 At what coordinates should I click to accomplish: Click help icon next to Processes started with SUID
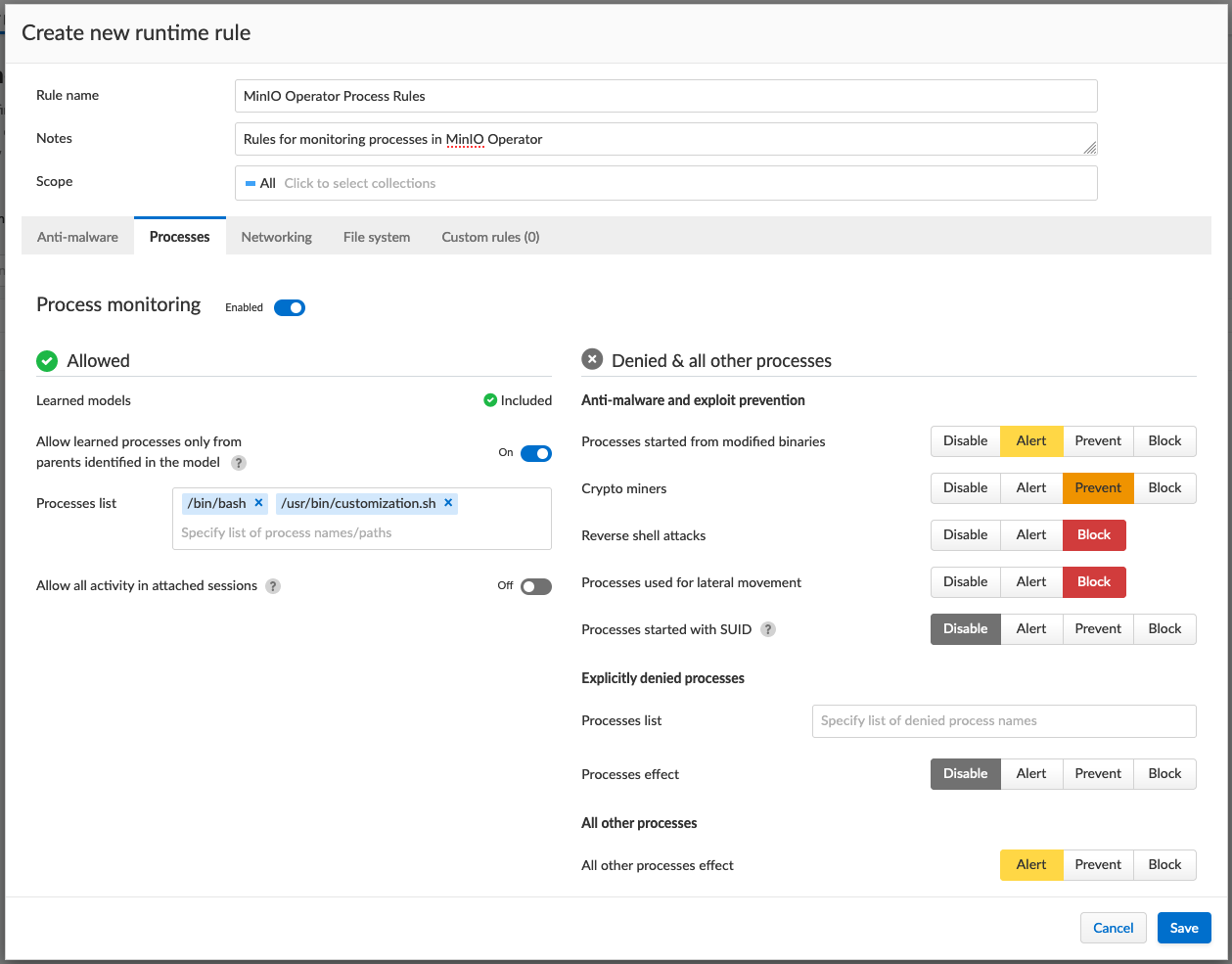pyautogui.click(x=768, y=629)
